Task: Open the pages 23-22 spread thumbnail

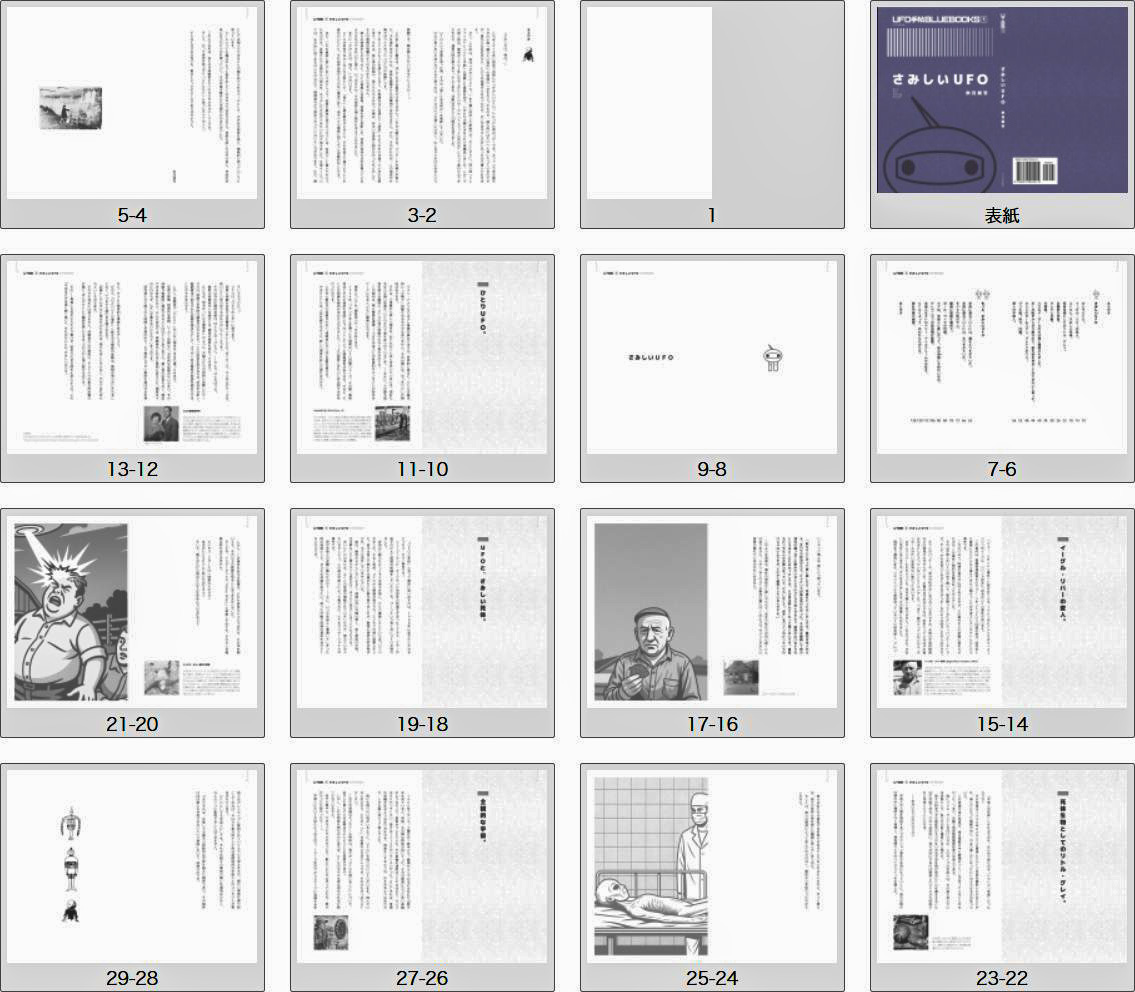Action: click(1001, 865)
